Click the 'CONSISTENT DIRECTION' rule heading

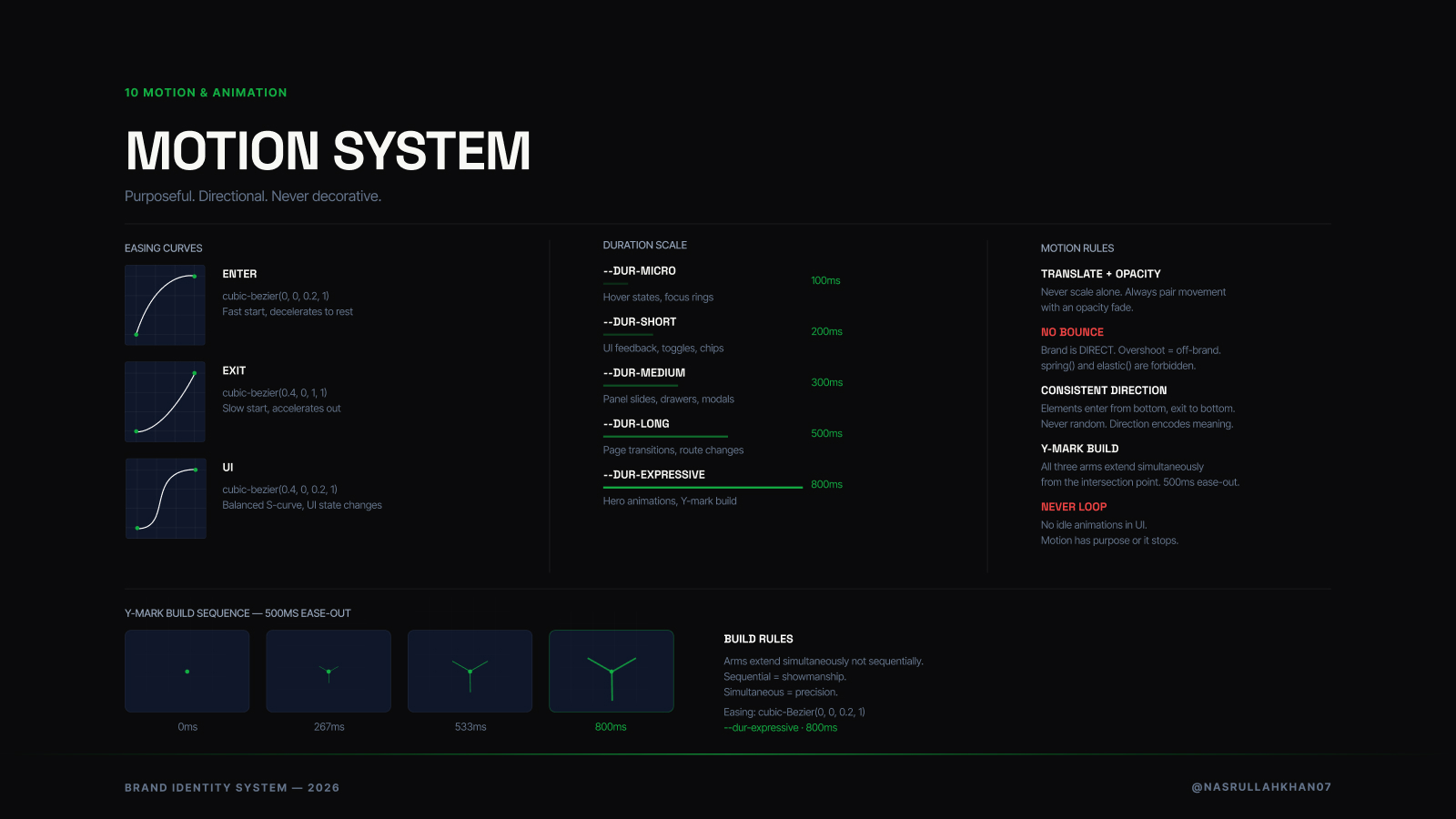(1104, 390)
